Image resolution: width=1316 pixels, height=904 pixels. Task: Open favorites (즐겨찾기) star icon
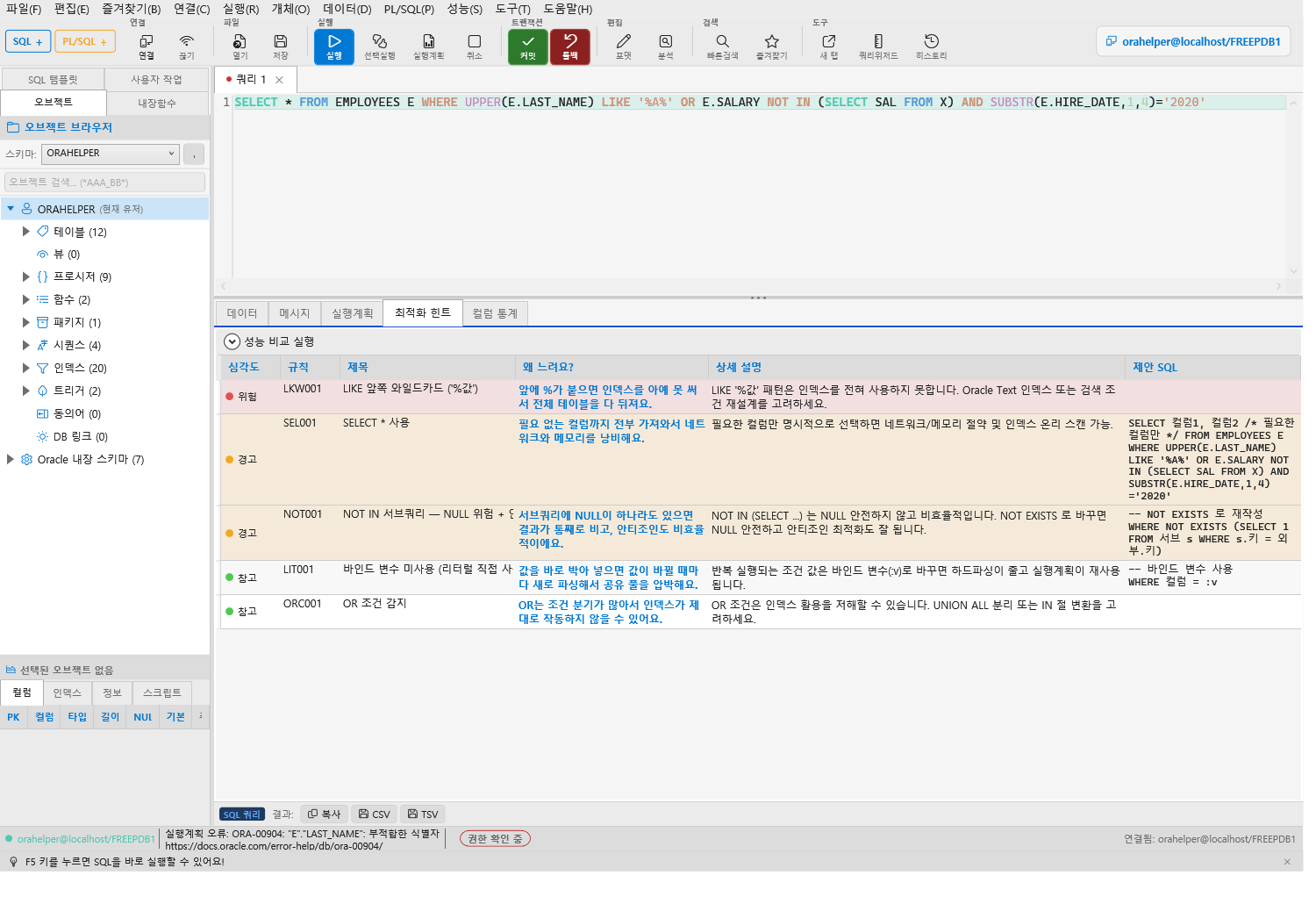(x=772, y=46)
